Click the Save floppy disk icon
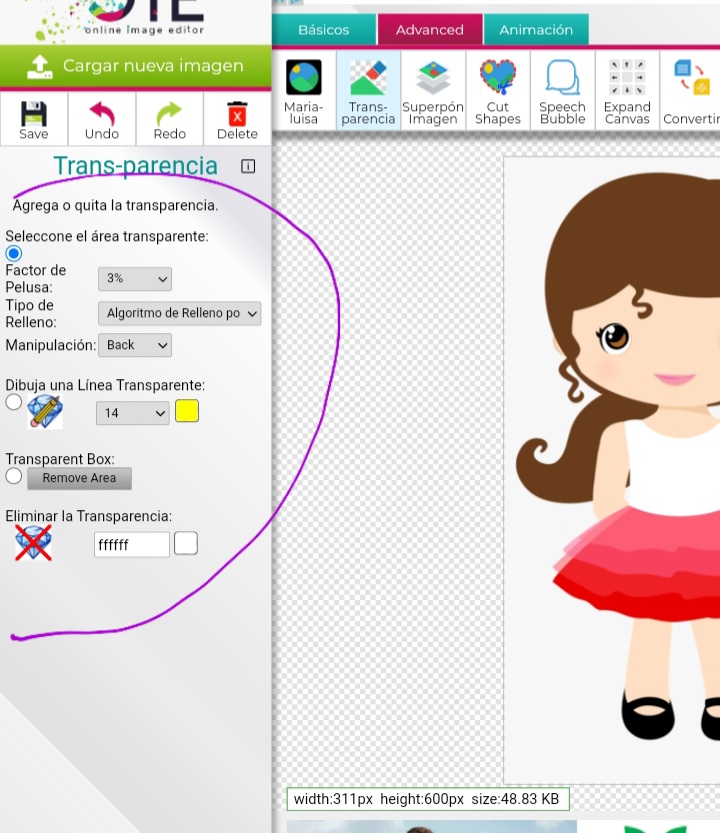 (x=34, y=119)
